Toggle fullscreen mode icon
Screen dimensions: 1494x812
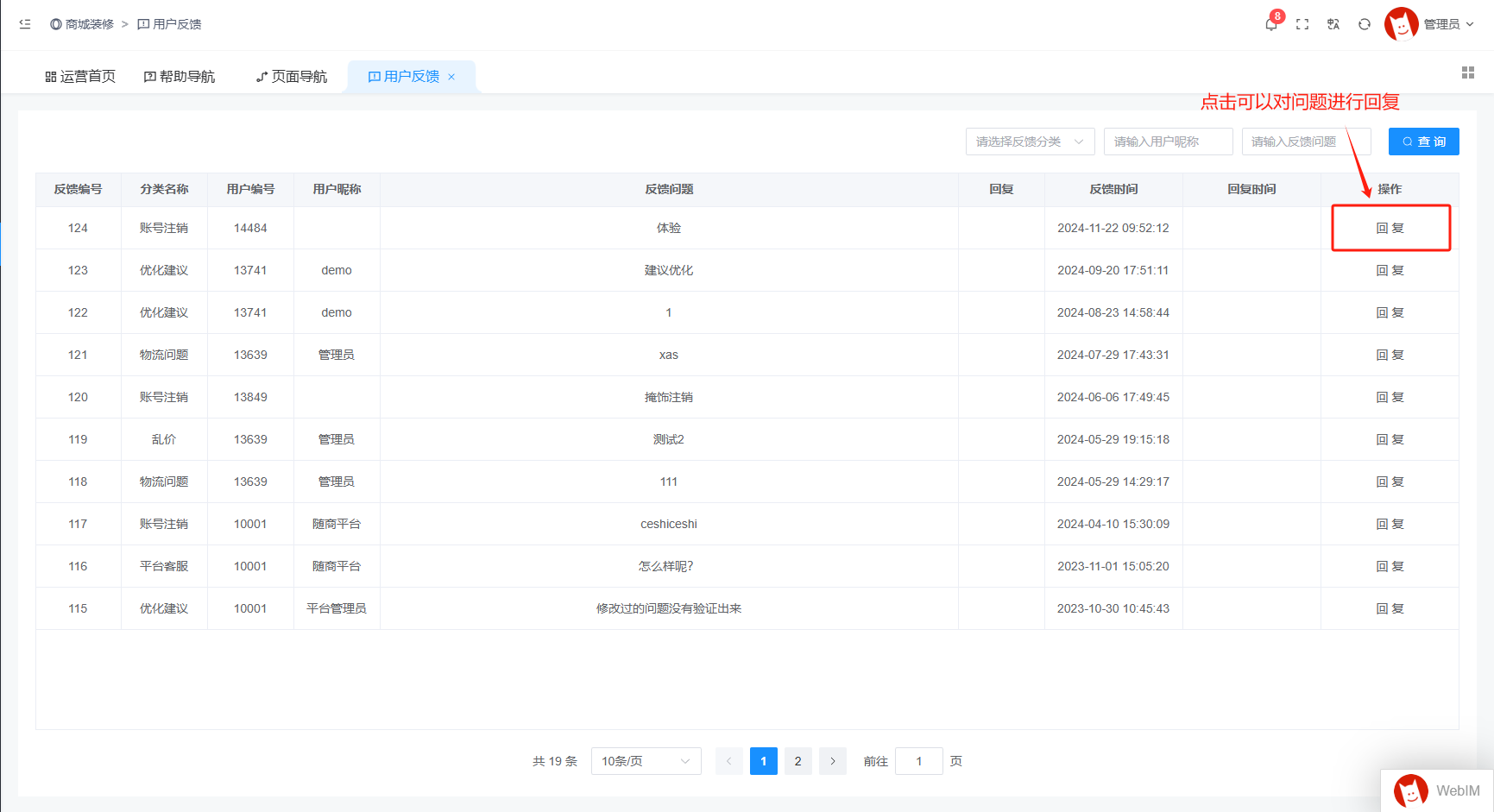(x=1302, y=24)
